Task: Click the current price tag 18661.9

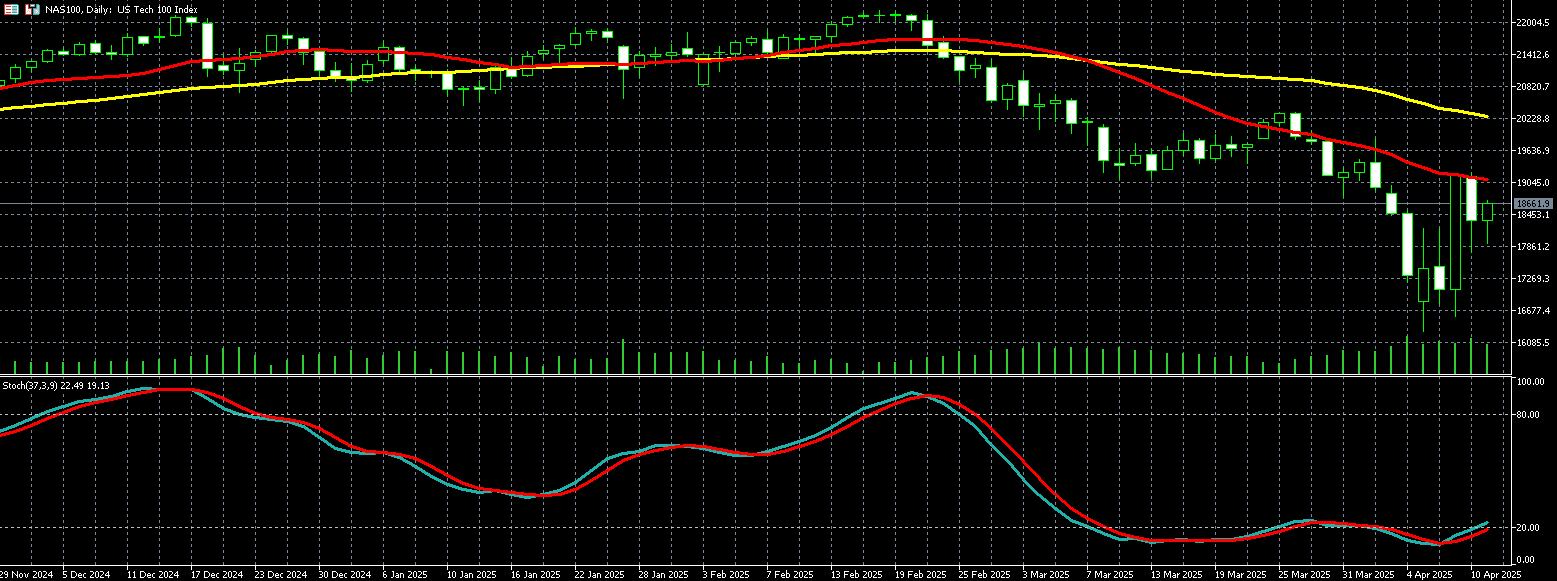Action: pyautogui.click(x=1532, y=204)
